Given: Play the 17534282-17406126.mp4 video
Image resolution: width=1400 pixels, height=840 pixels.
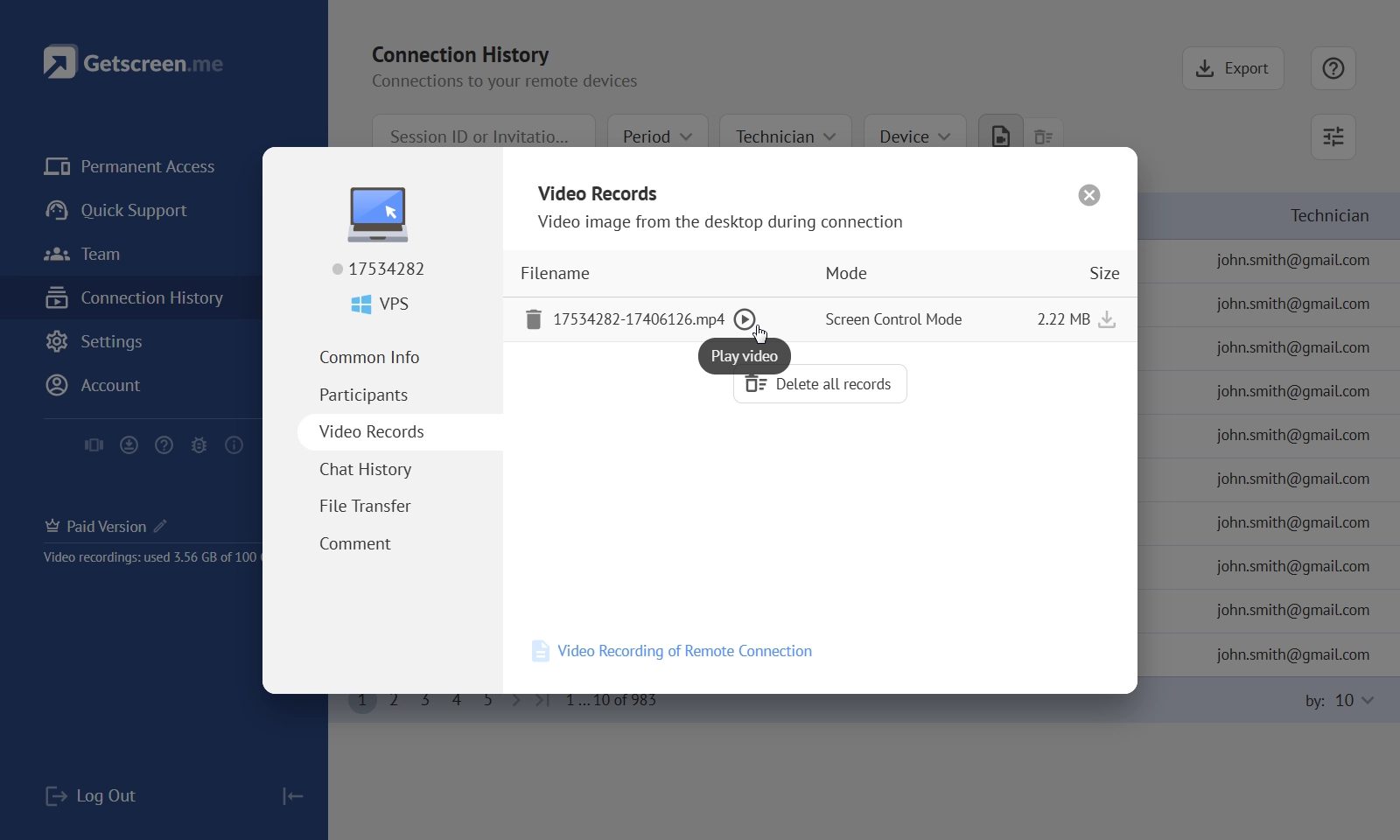Looking at the screenshot, I should (744, 319).
